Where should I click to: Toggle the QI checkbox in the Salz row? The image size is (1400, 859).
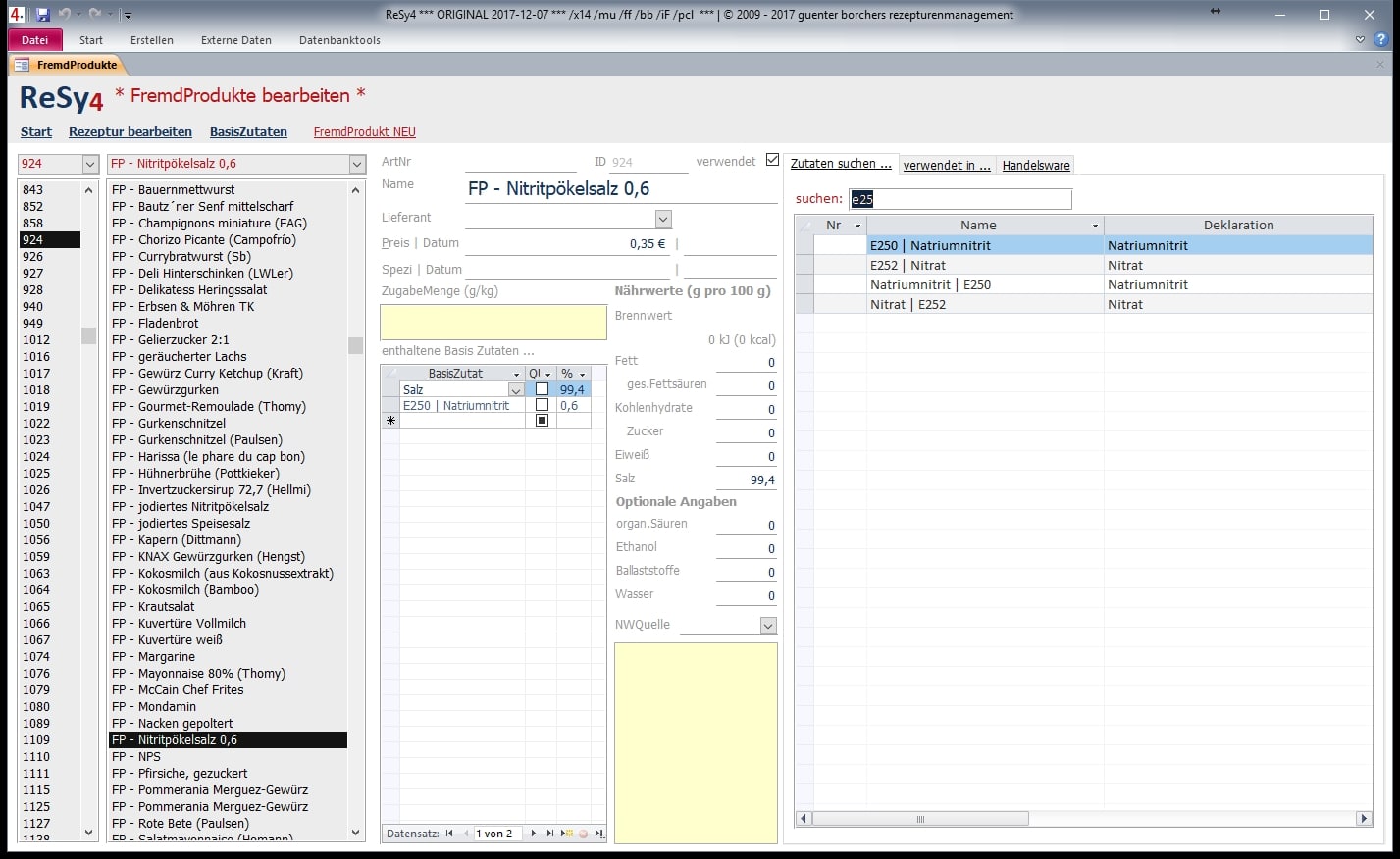542,389
